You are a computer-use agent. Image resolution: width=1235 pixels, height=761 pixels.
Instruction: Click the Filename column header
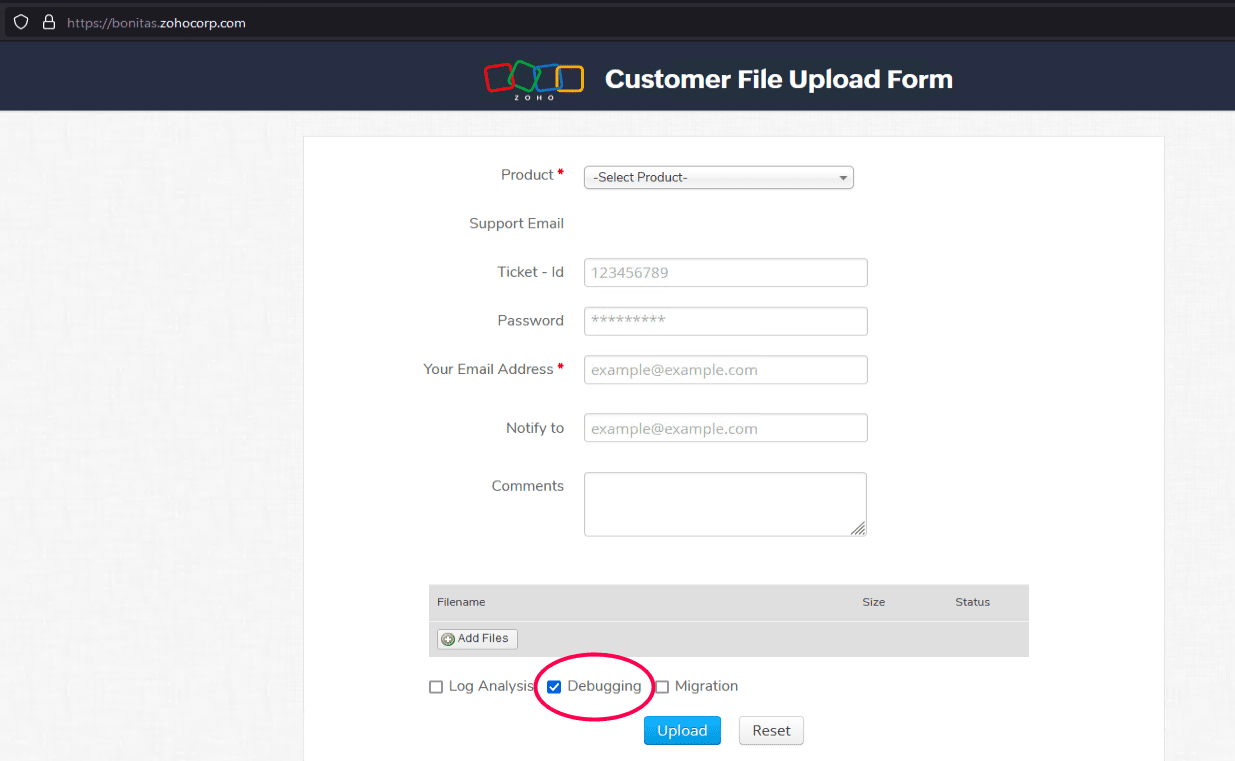461,602
